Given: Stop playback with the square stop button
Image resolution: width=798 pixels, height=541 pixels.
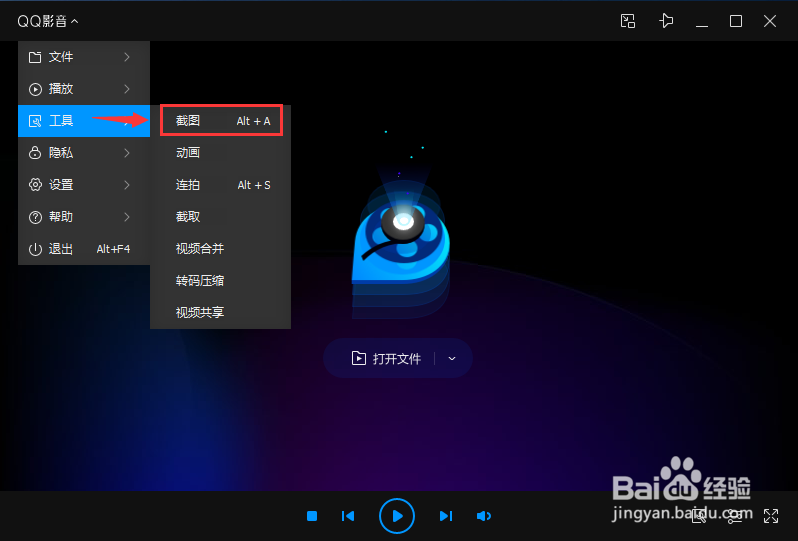Looking at the screenshot, I should point(312,516).
